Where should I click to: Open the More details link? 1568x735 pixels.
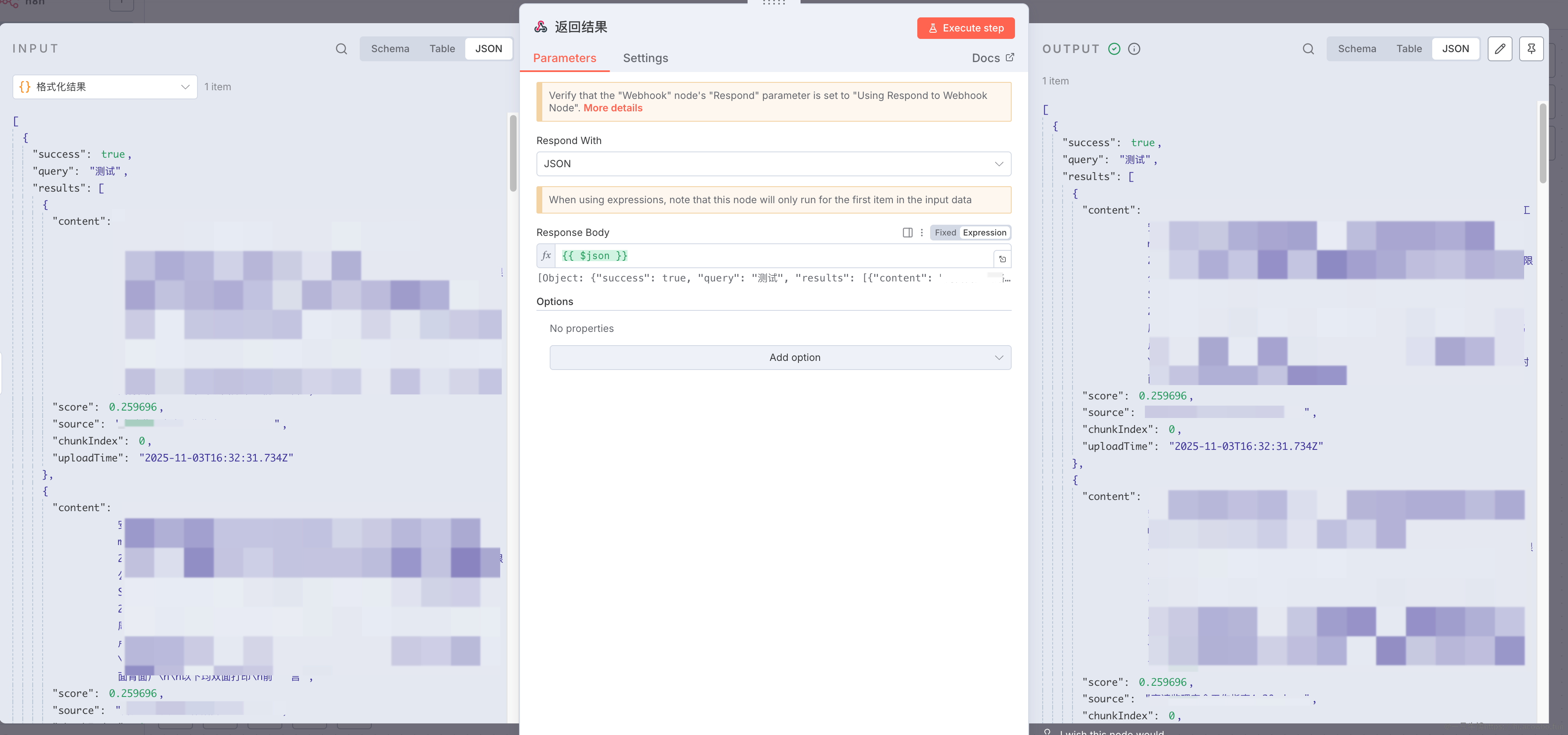click(x=612, y=108)
